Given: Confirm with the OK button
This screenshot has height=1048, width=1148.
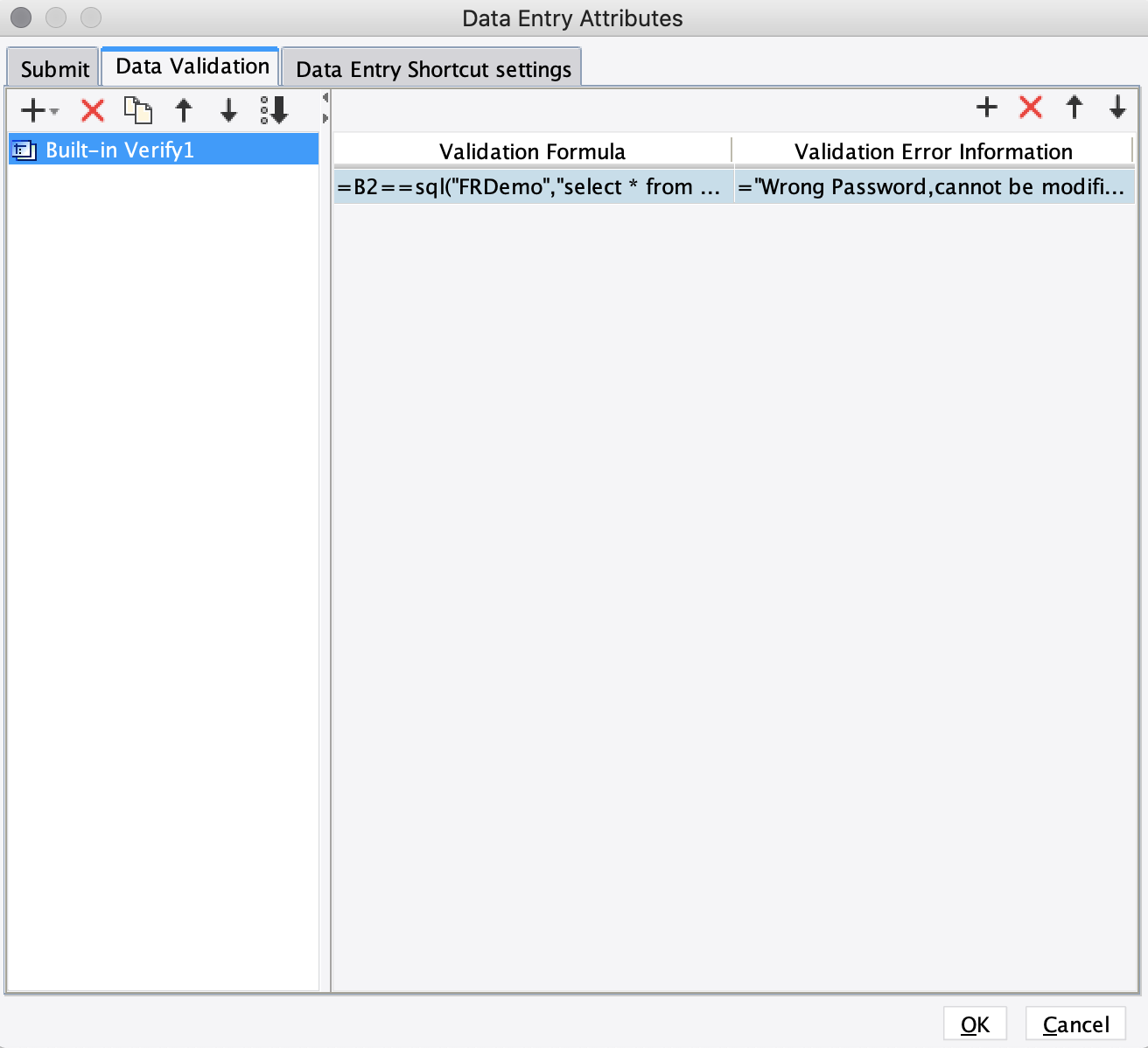Looking at the screenshot, I should 975,1024.
